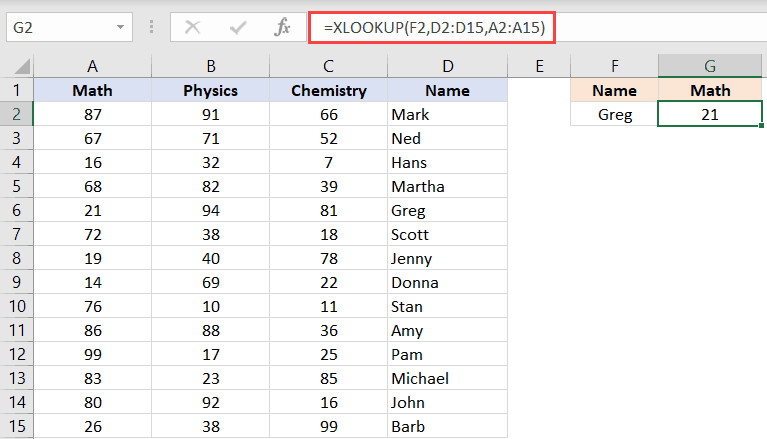Click the Math header cell in column A
This screenshot has width=767, height=439.
(x=92, y=91)
